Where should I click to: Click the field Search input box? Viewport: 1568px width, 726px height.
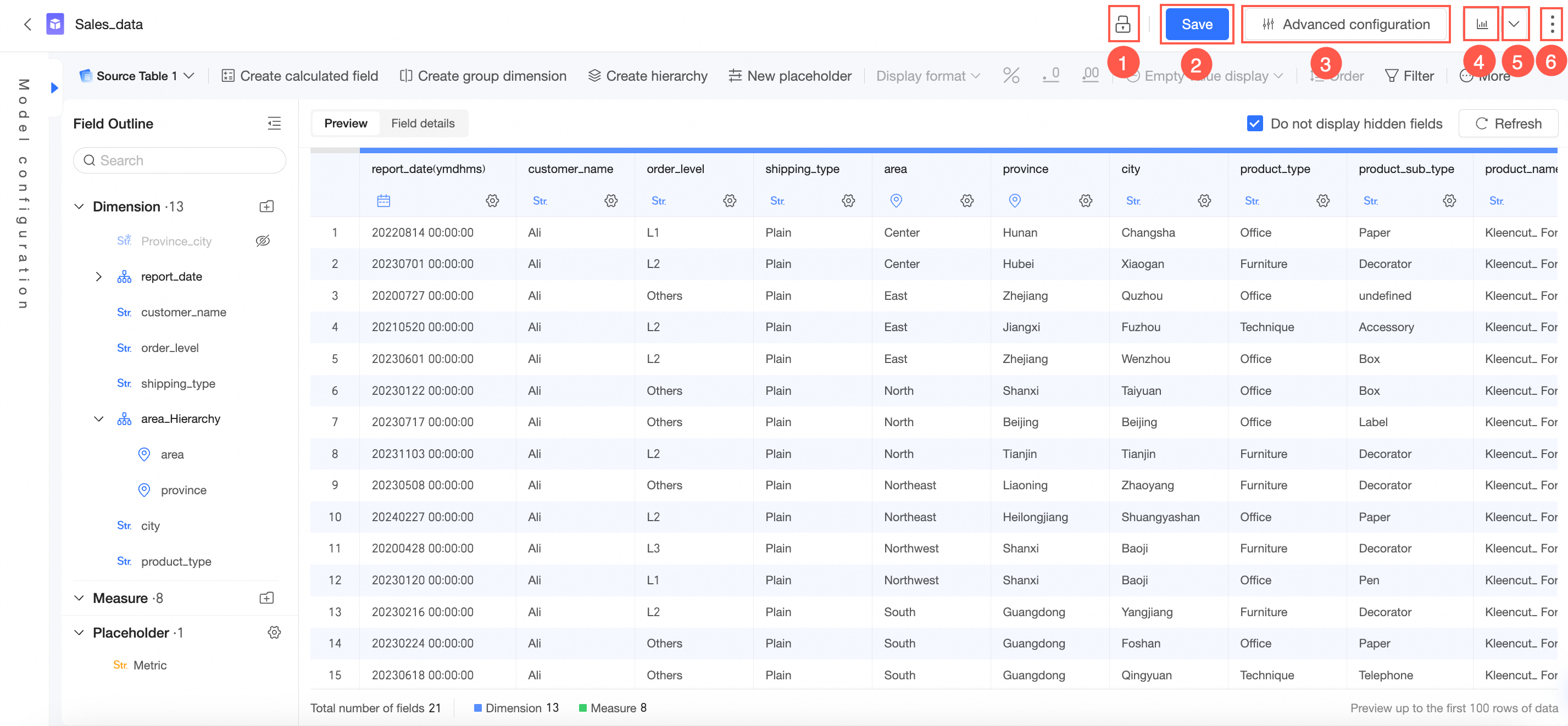point(180,160)
